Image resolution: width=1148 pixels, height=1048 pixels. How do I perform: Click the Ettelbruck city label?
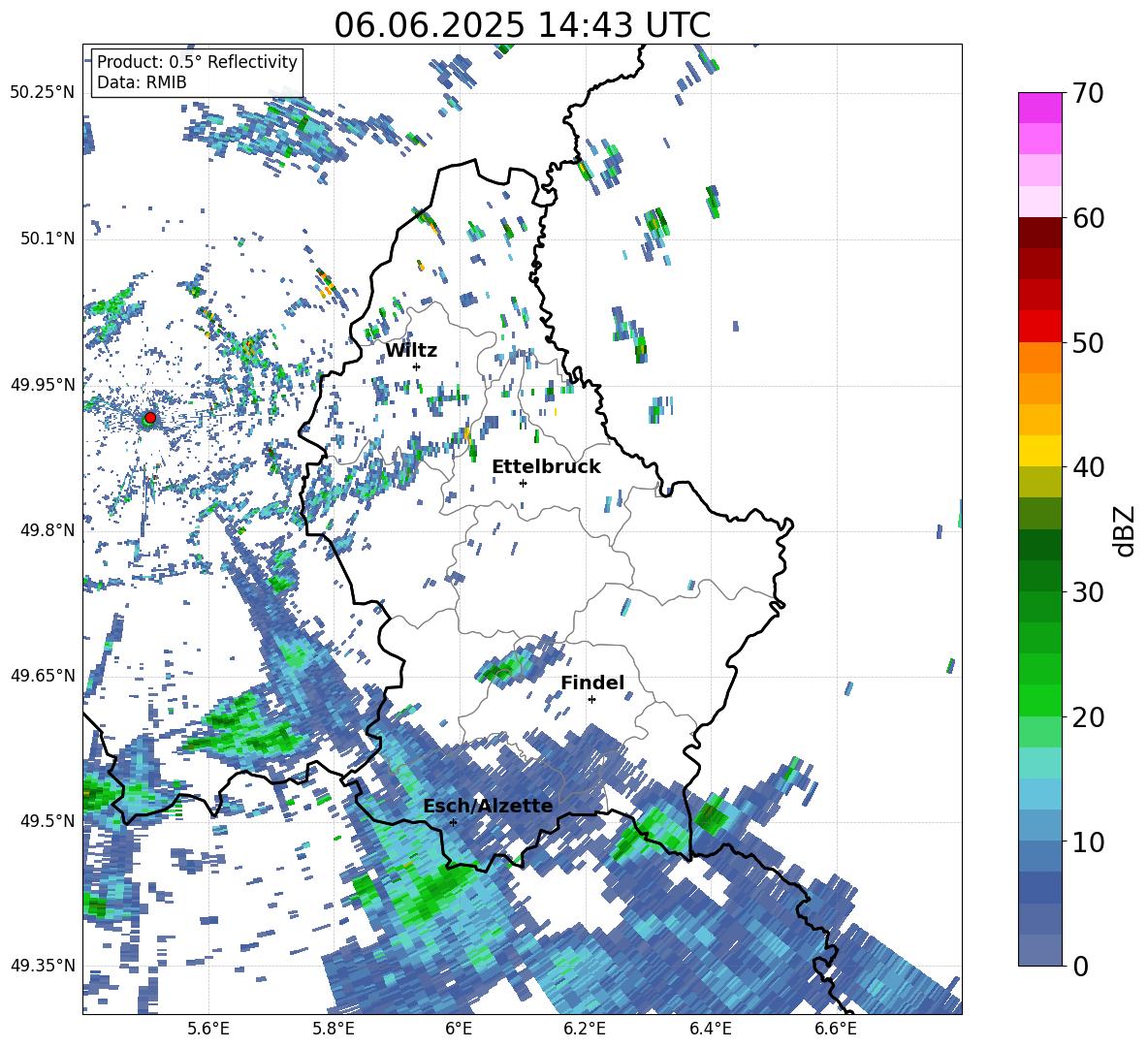[546, 467]
